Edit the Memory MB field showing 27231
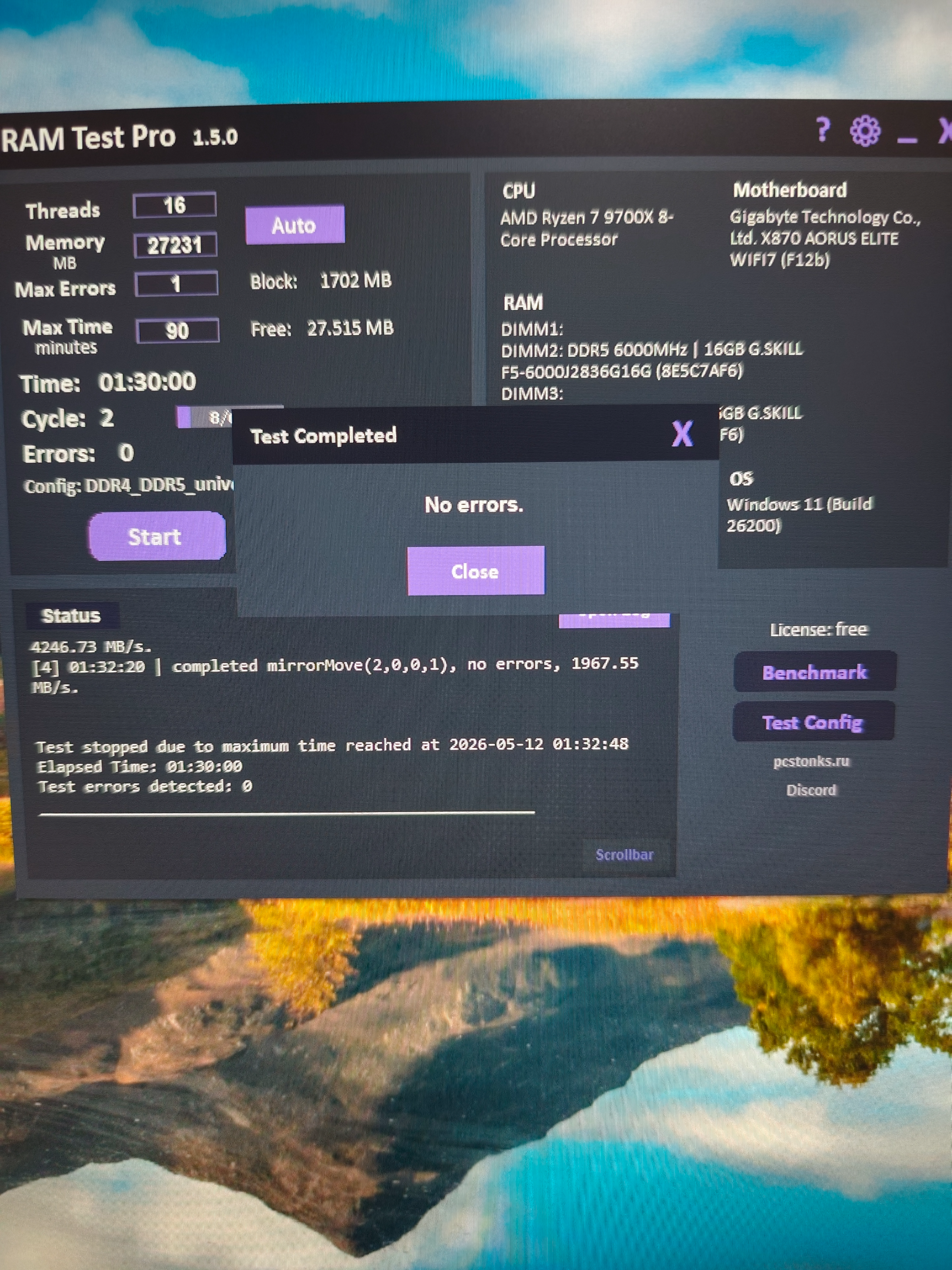The image size is (952, 1270). click(x=175, y=245)
